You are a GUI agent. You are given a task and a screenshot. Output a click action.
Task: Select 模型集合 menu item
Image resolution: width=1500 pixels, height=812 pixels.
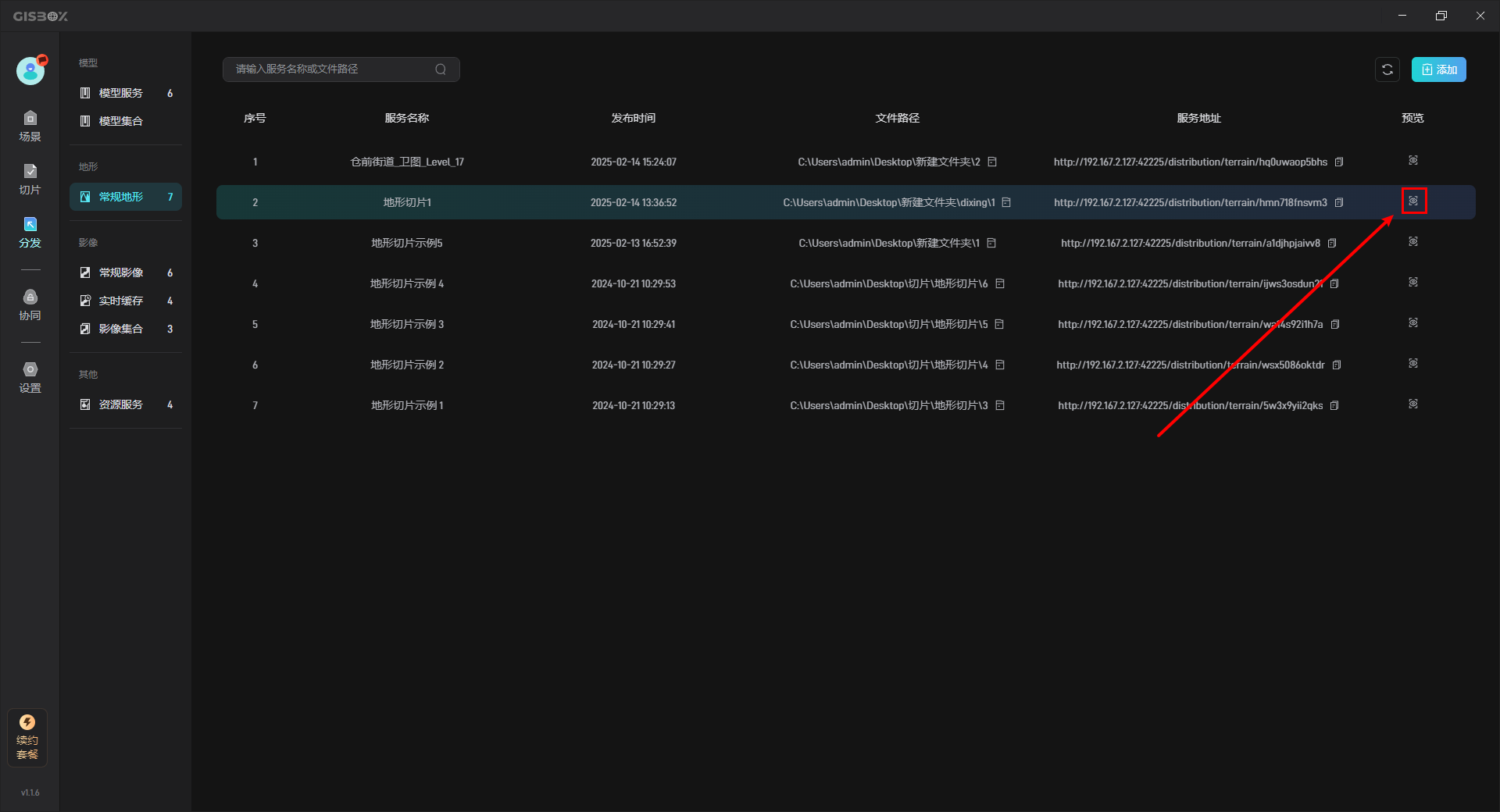pos(126,121)
